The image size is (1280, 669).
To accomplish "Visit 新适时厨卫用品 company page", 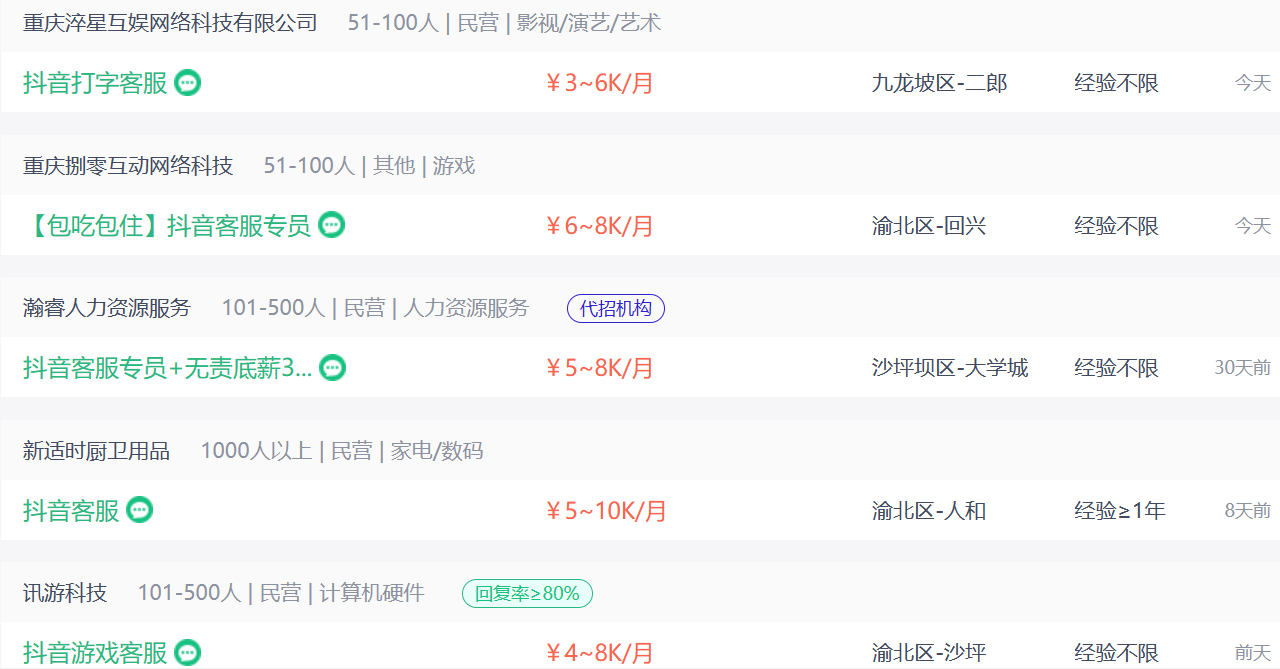I will [97, 451].
